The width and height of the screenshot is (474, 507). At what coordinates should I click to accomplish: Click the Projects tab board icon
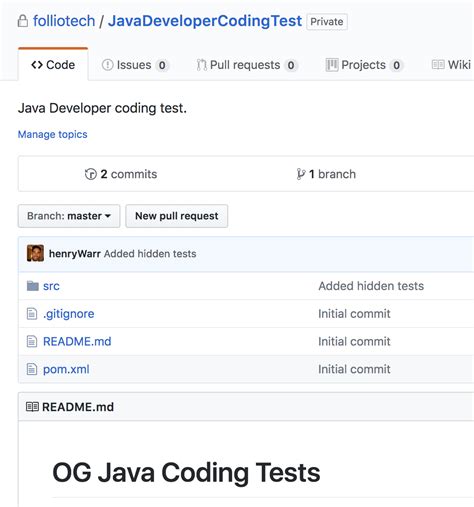[332, 65]
